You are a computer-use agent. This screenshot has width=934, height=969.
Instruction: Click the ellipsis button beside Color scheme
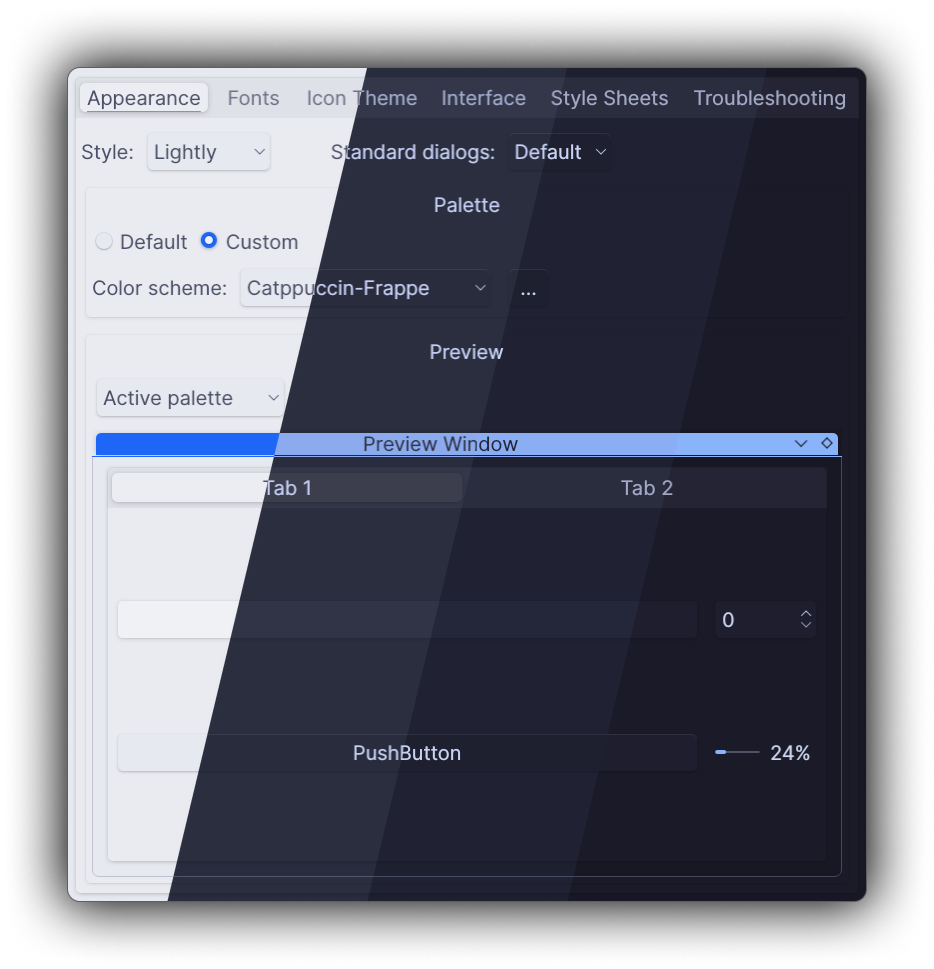[528, 288]
